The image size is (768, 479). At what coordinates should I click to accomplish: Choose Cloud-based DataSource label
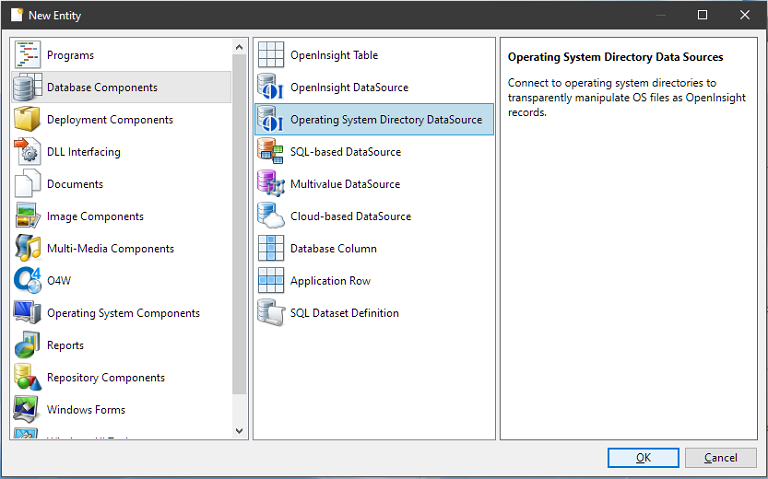point(351,216)
